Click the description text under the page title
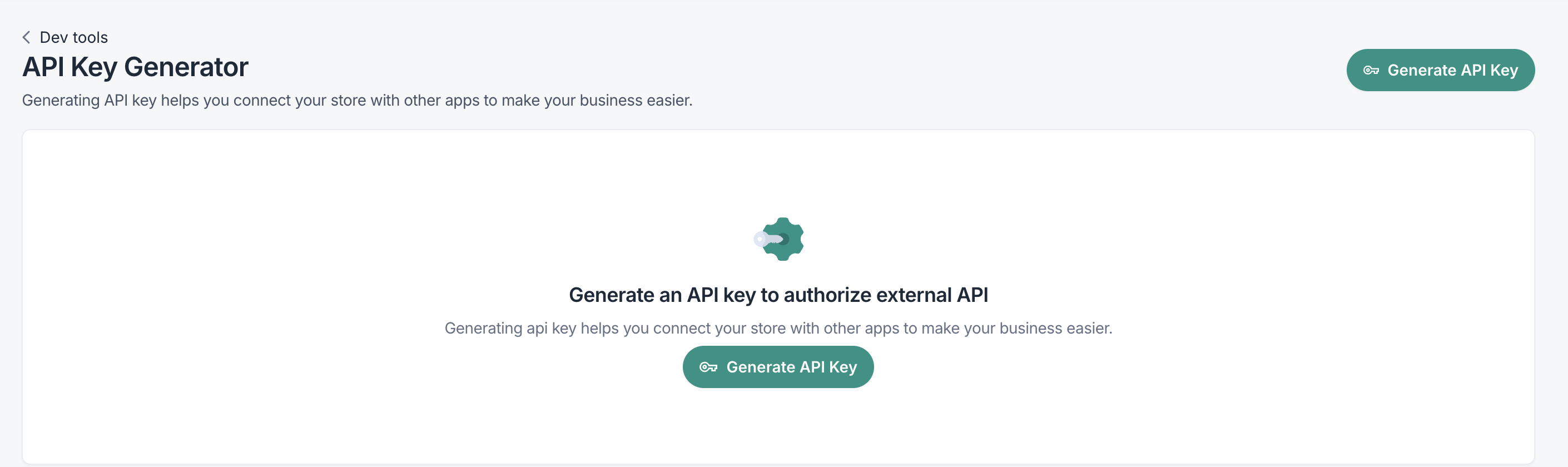 pyautogui.click(x=358, y=101)
